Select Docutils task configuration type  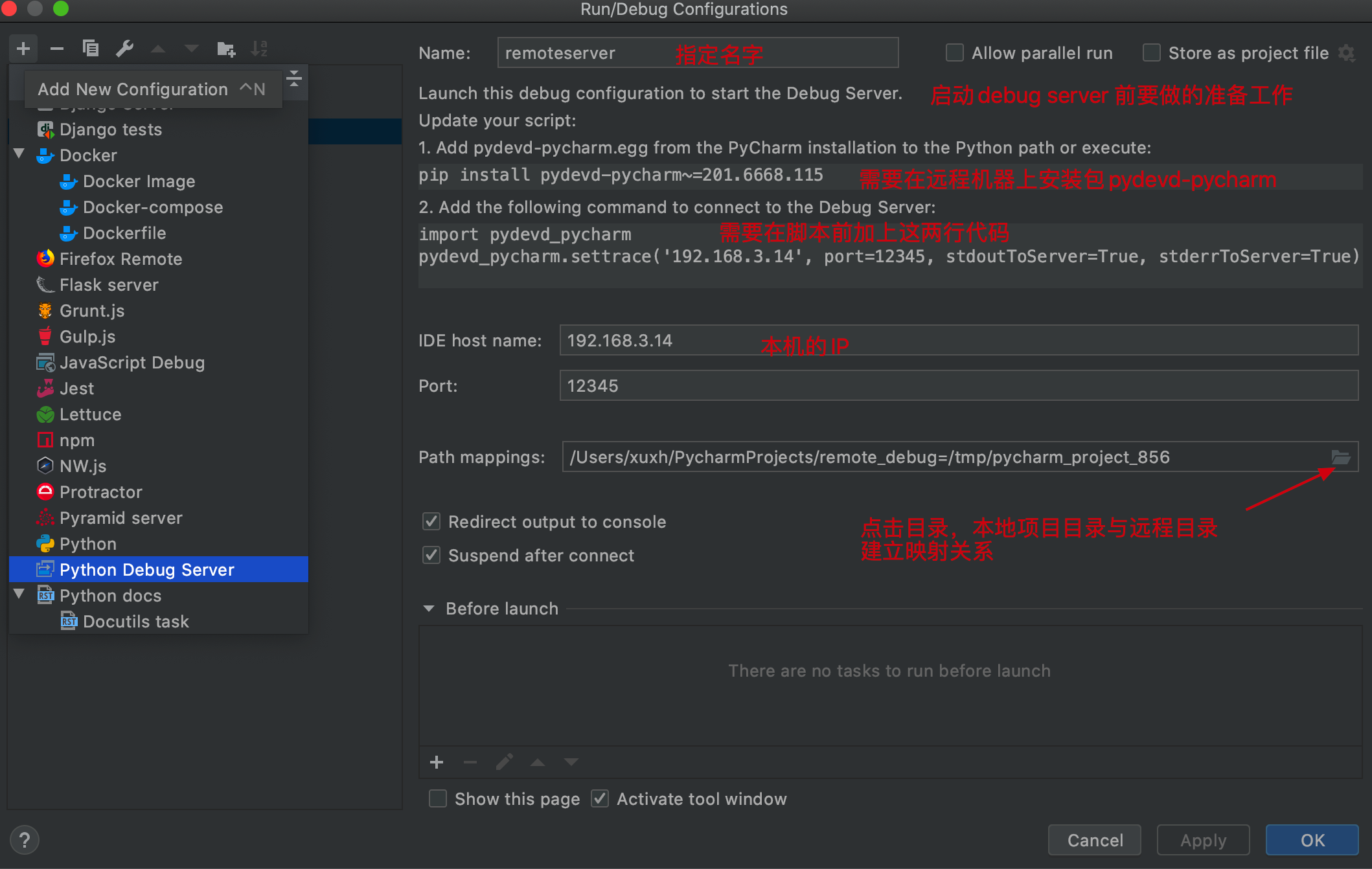[159, 622]
